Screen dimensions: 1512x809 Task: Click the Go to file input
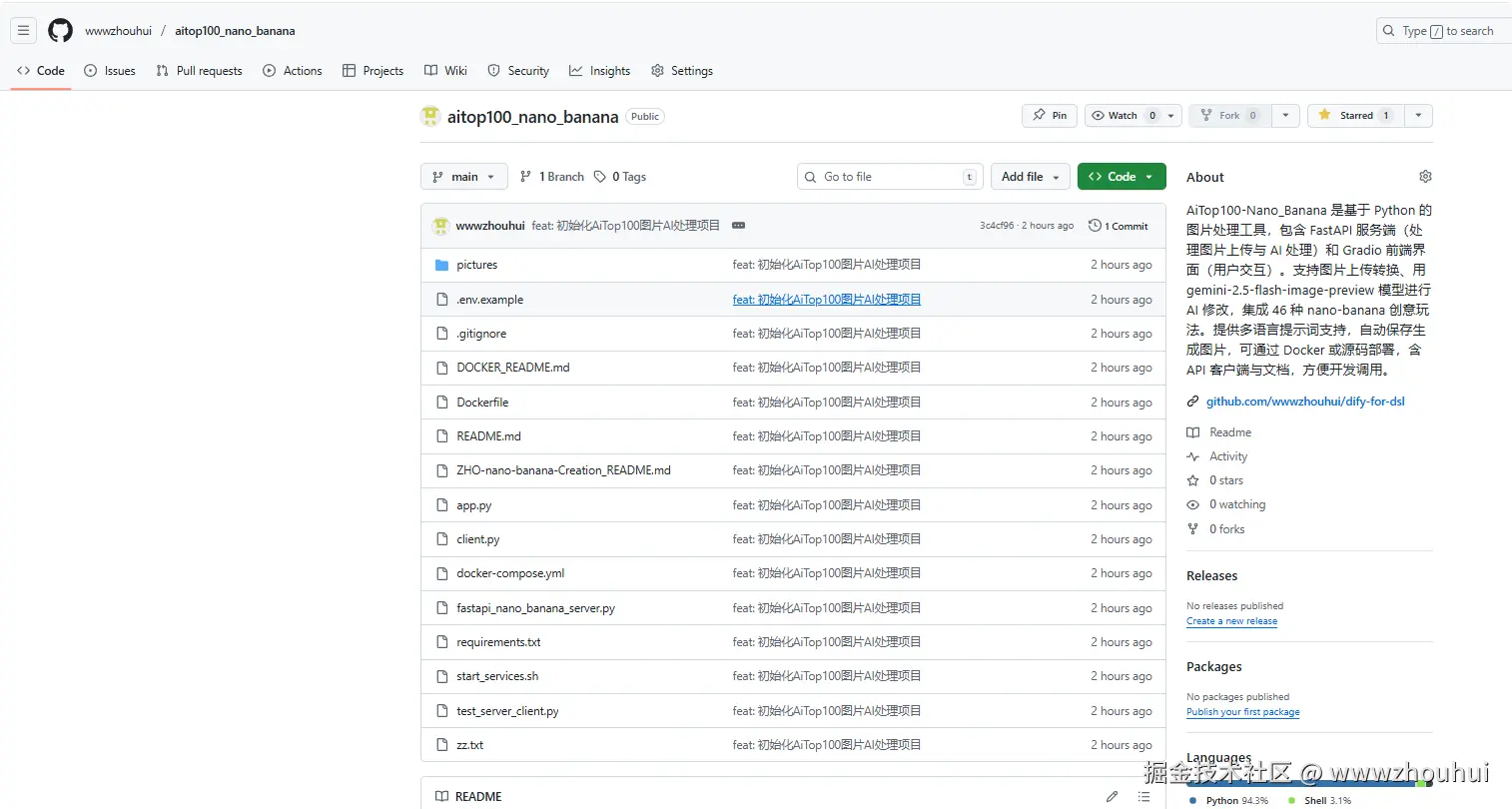coord(890,177)
